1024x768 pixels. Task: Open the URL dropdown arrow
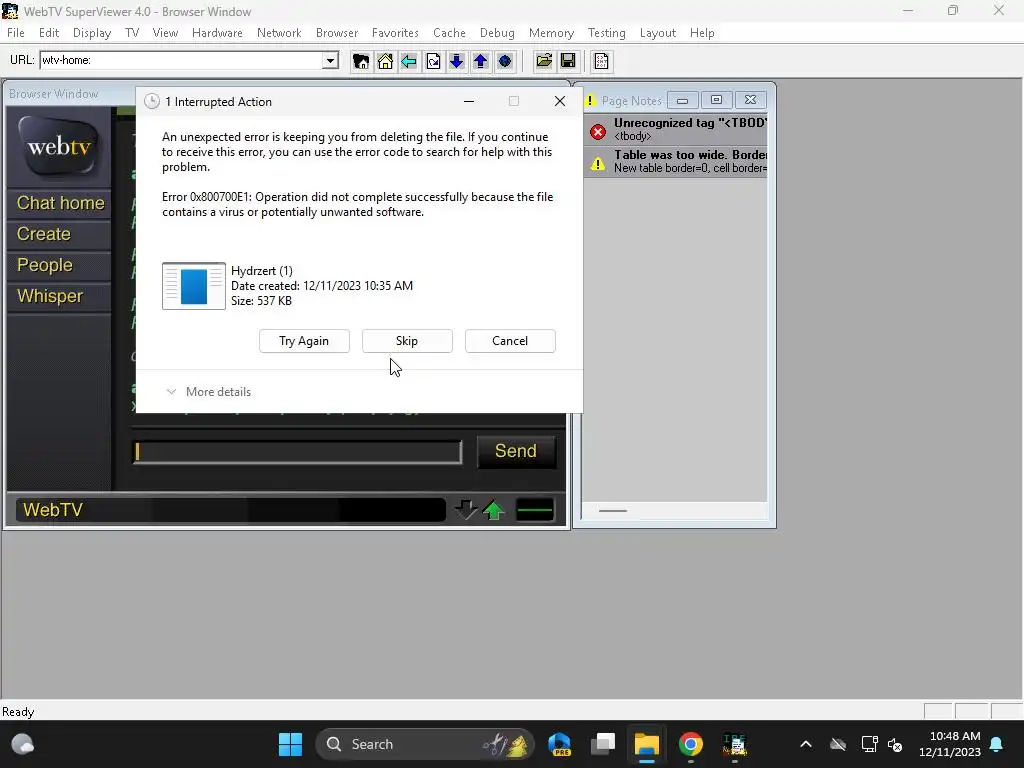point(330,60)
